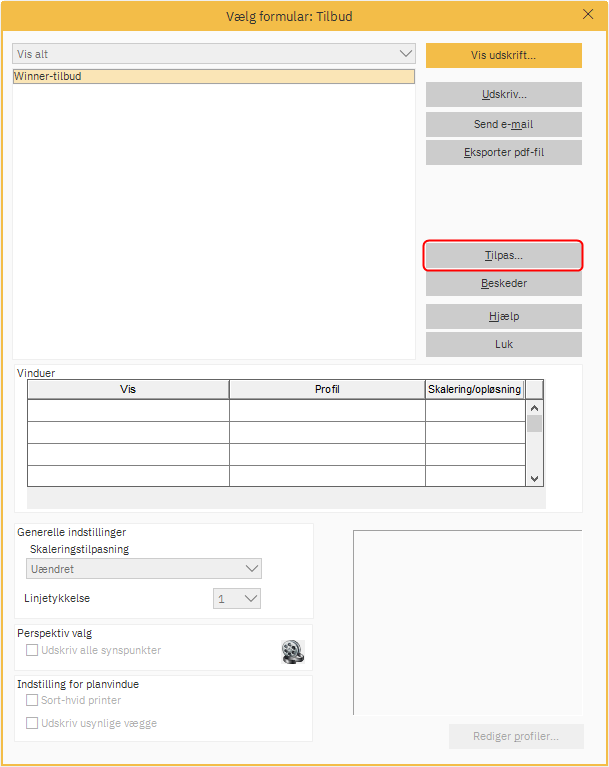Open the Linjetykkelse value dropdown
The height and width of the screenshot is (767, 609).
(x=237, y=599)
